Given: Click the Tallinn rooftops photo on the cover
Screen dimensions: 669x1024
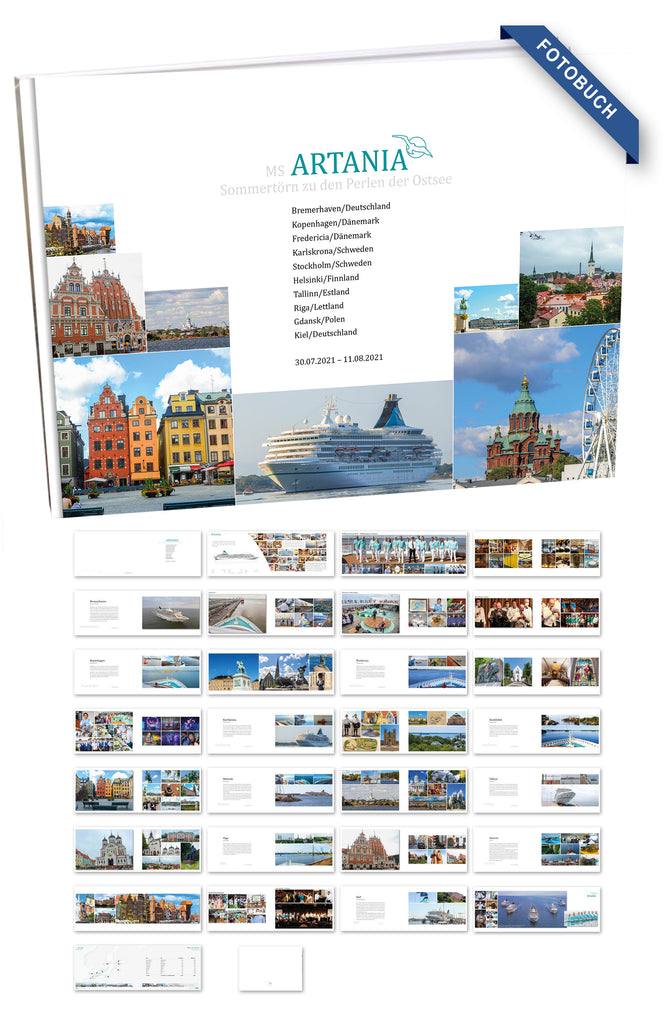Looking at the screenshot, I should point(570,277).
